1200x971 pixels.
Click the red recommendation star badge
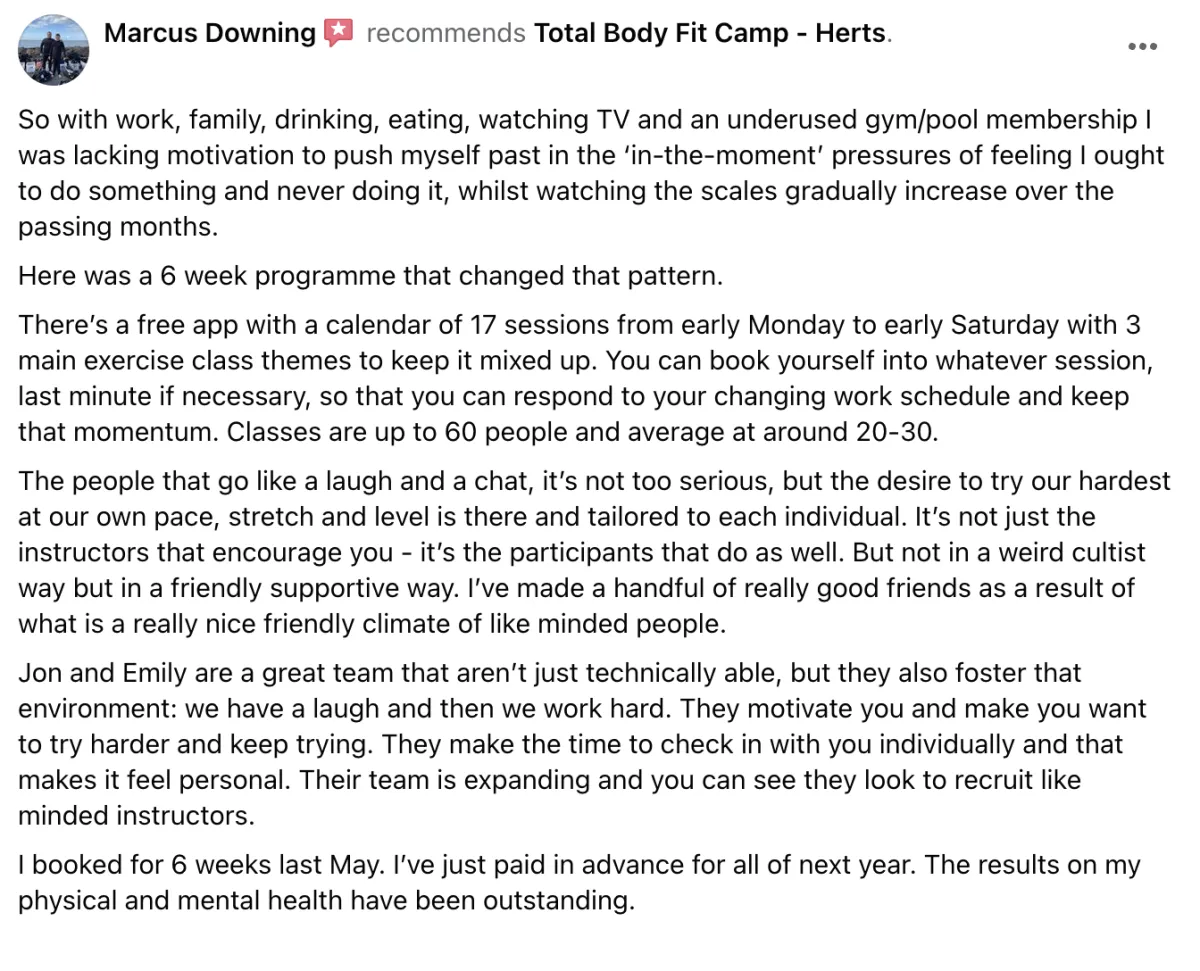click(339, 33)
